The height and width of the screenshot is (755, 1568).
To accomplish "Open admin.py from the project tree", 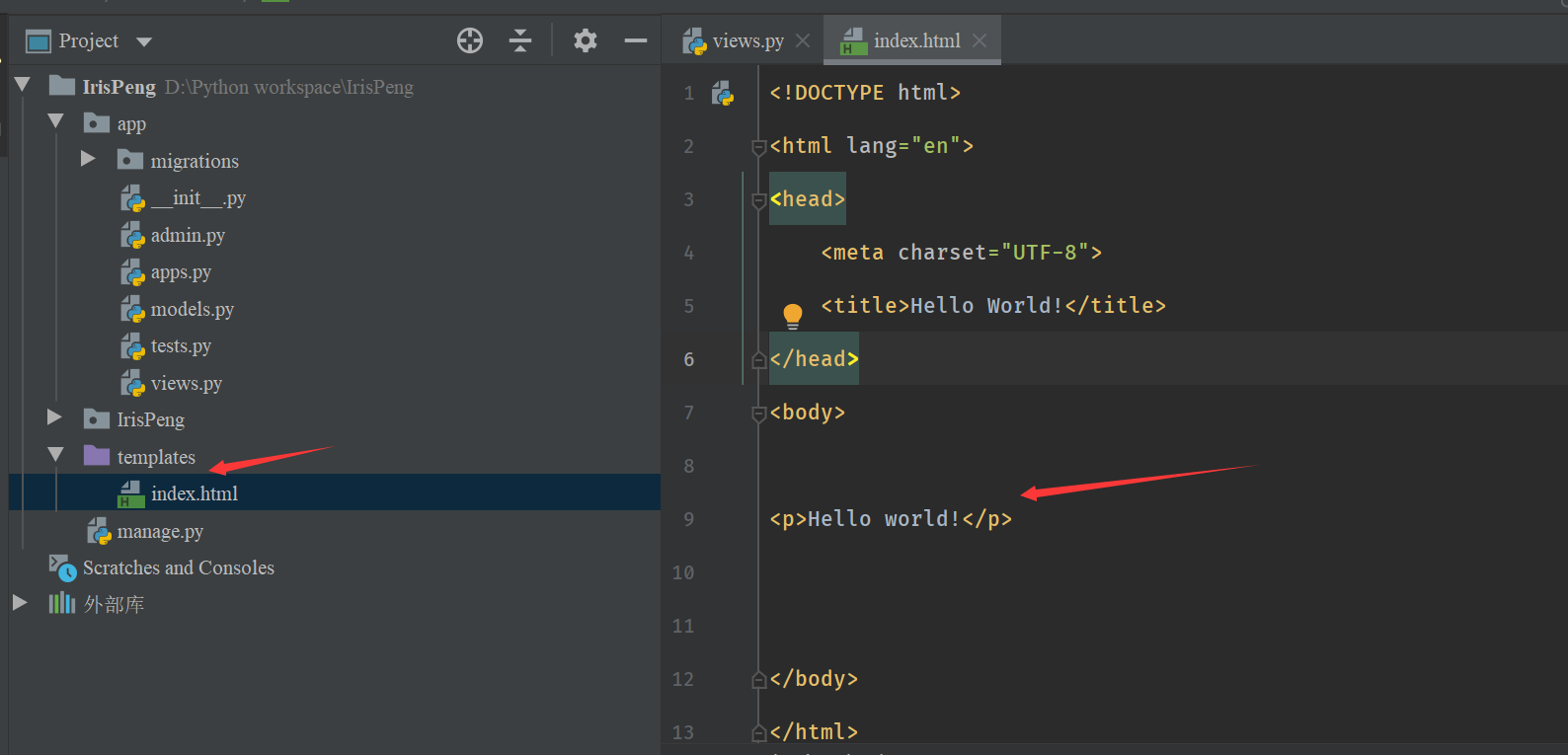I will (x=188, y=235).
